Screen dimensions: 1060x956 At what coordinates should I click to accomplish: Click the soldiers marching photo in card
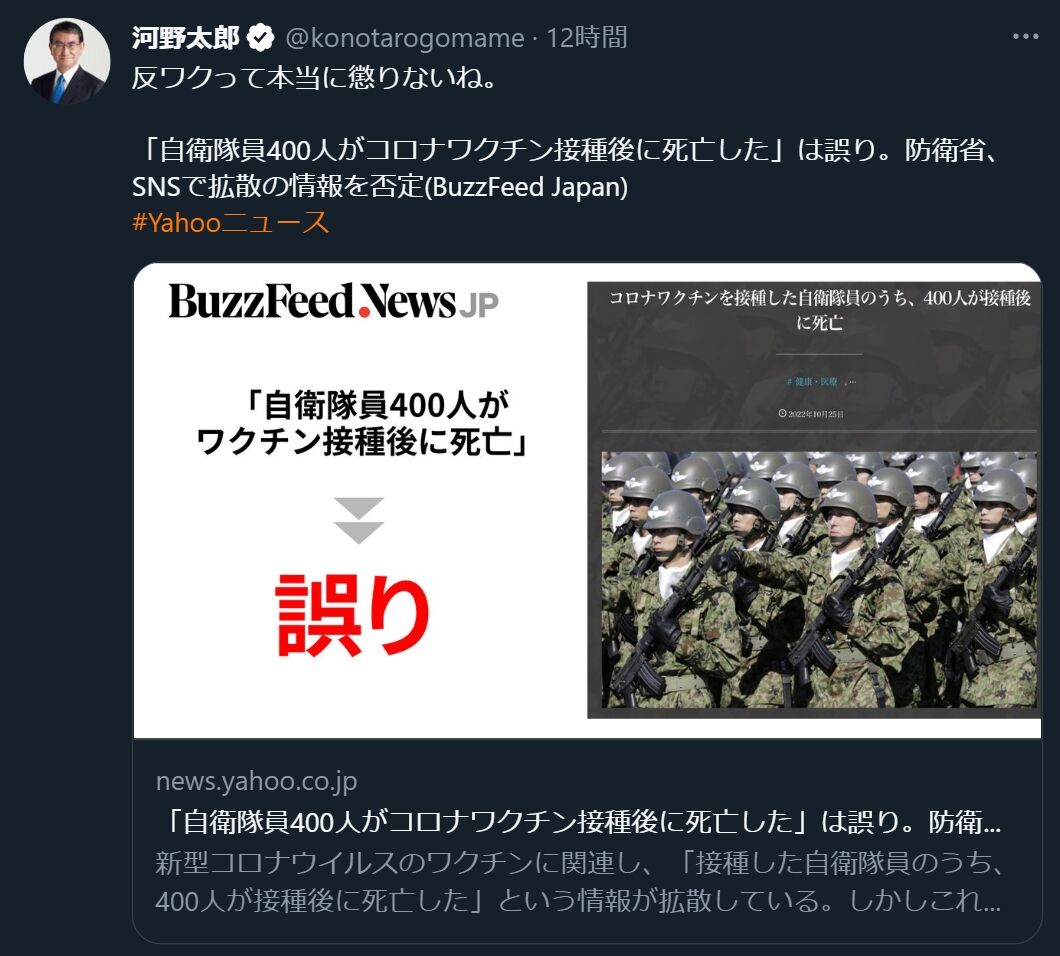click(819, 579)
